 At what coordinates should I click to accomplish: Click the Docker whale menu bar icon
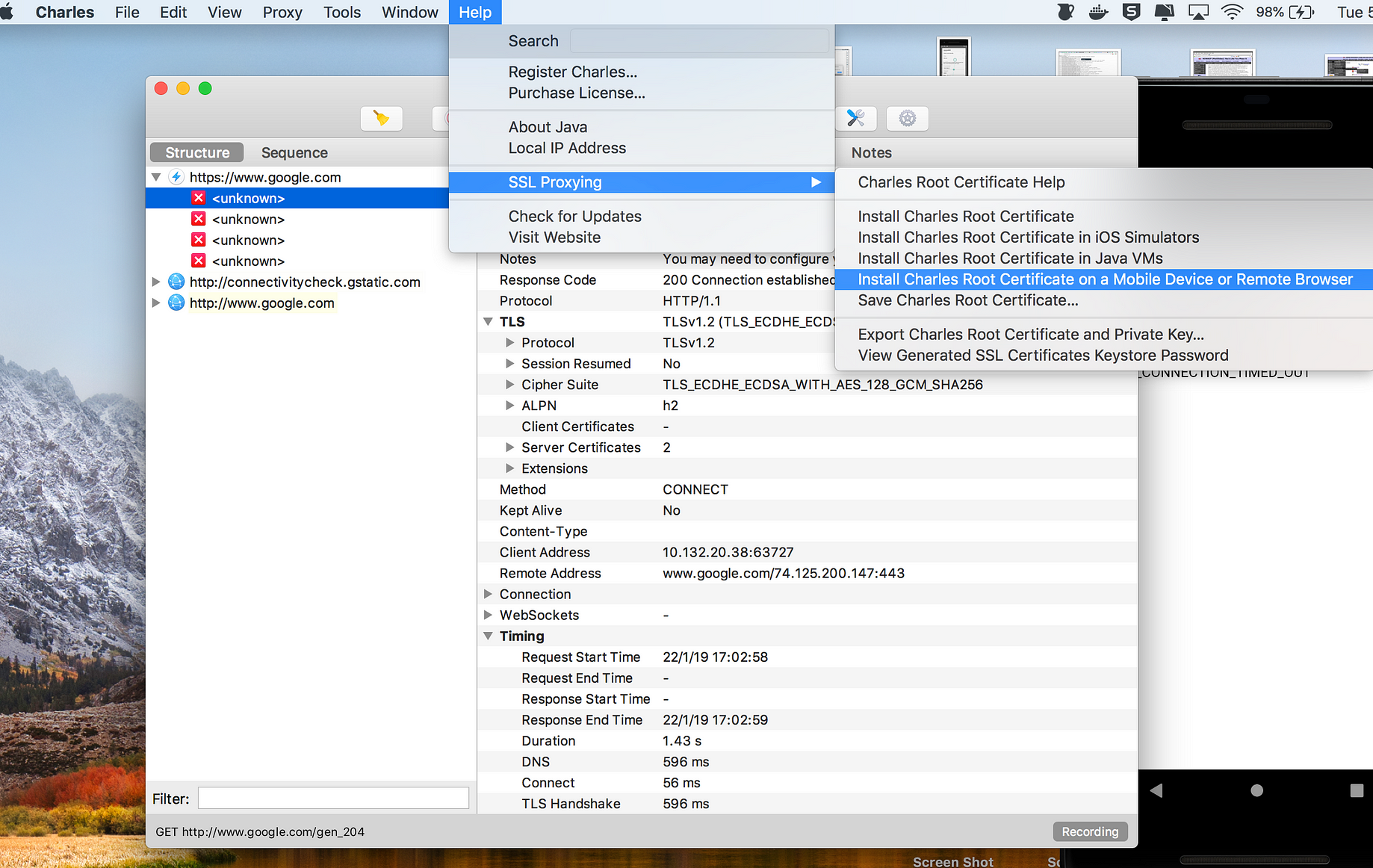point(1098,12)
